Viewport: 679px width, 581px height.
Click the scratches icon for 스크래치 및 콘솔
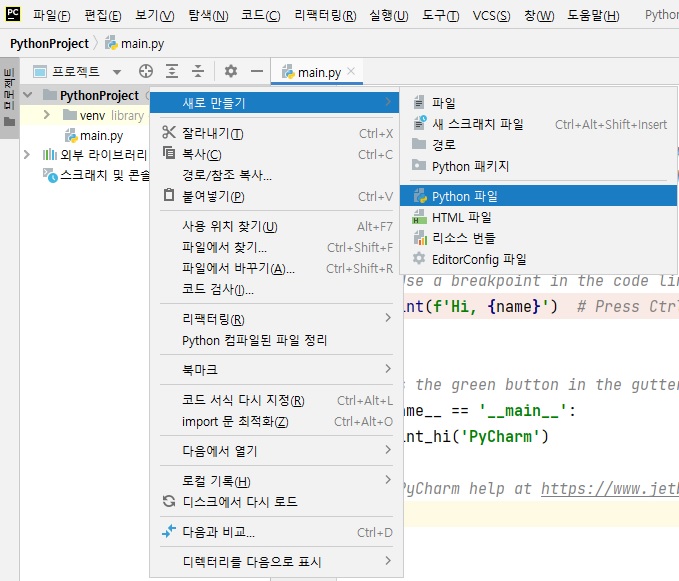pyautogui.click(x=50, y=175)
